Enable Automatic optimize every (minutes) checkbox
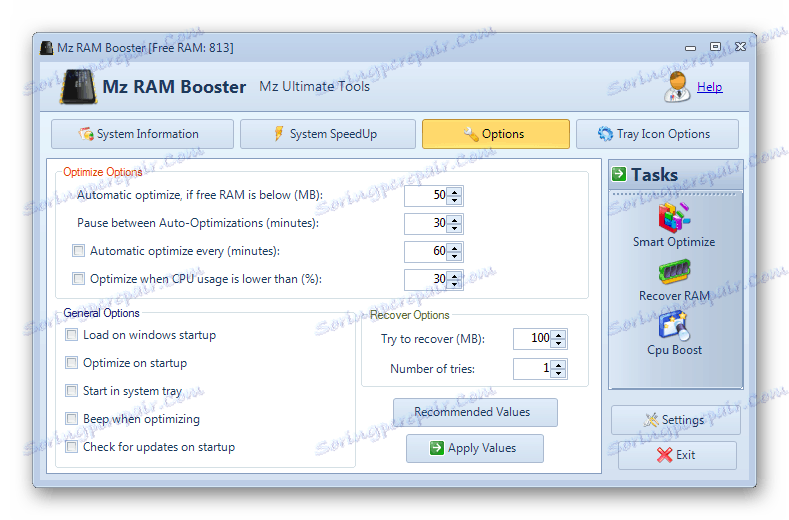The image size is (789, 520). 78,251
